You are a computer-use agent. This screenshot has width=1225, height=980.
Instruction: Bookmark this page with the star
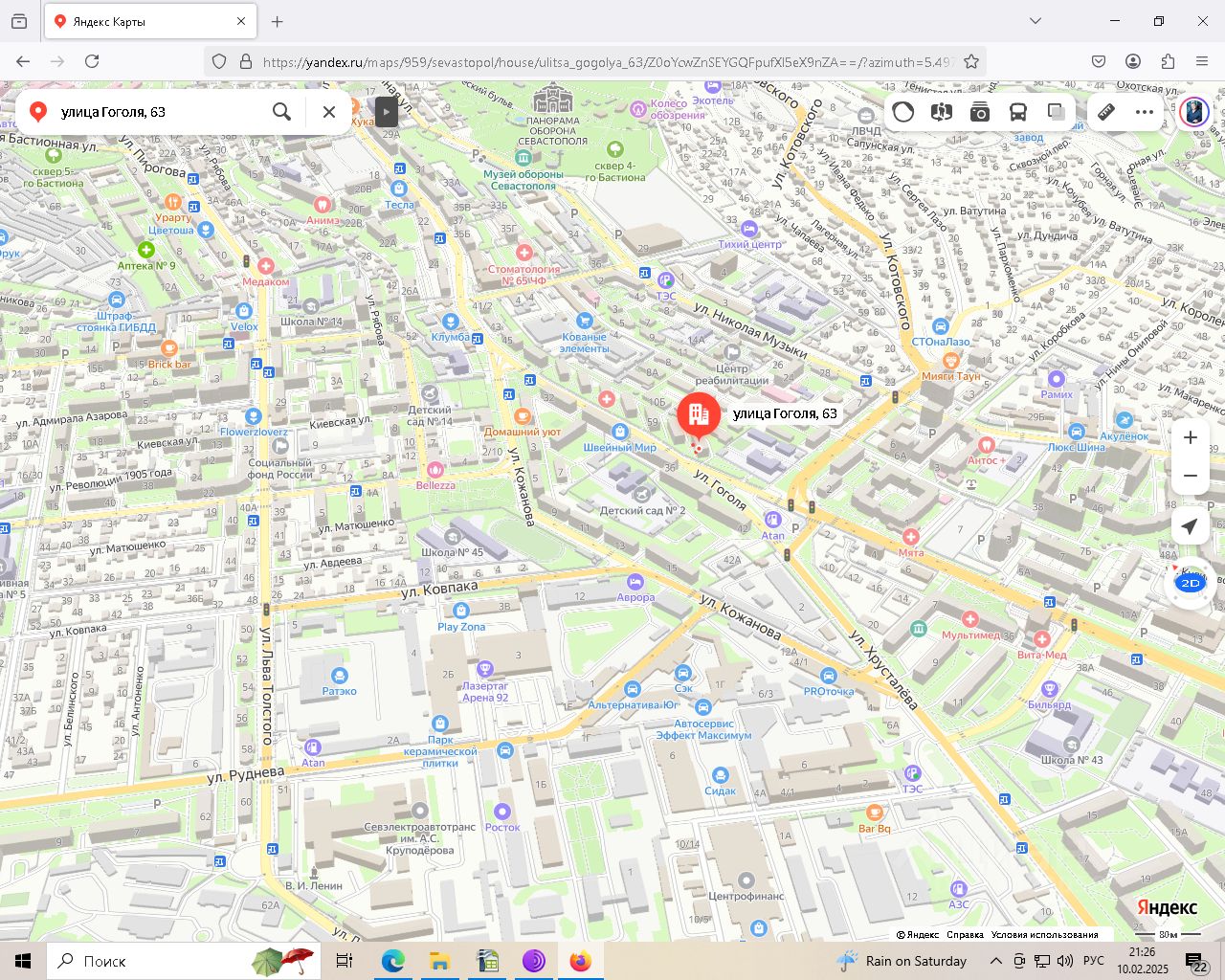coord(971,61)
